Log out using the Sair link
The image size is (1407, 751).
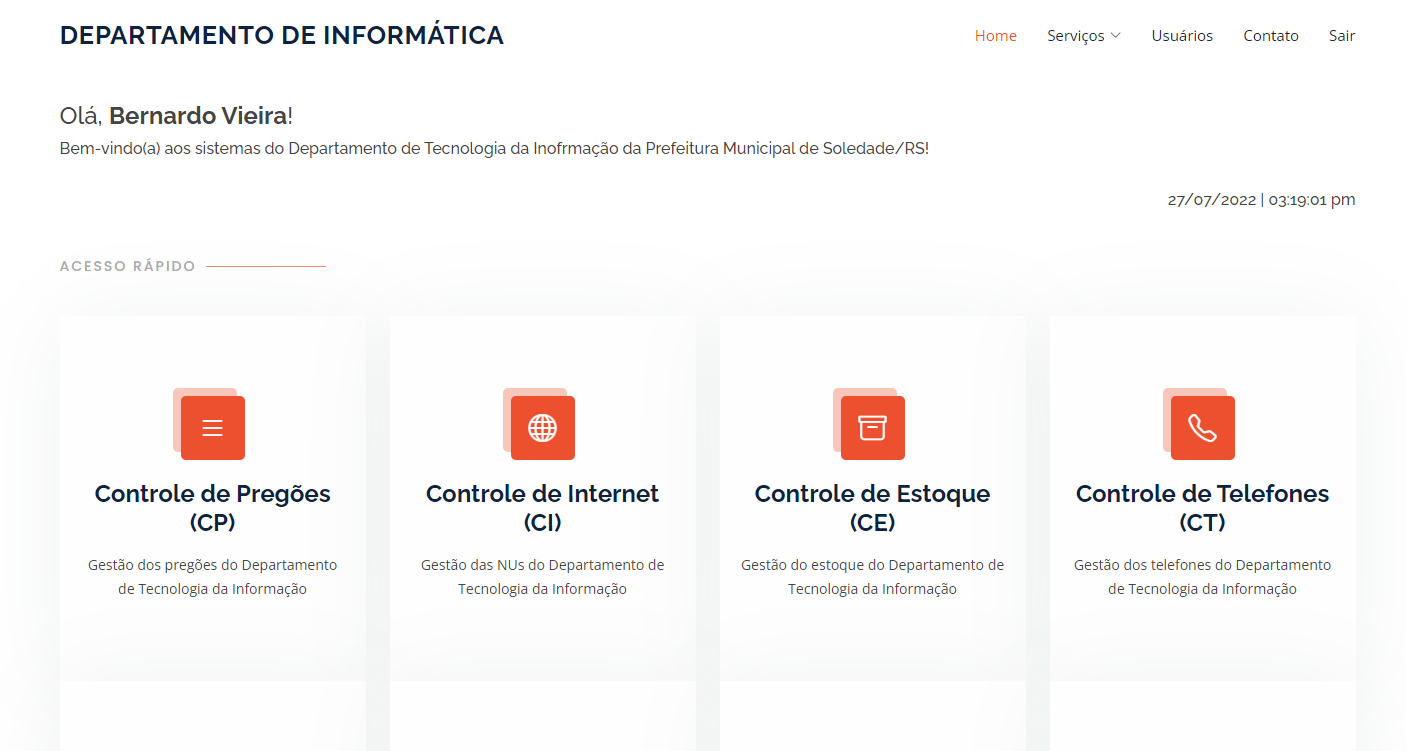1341,36
